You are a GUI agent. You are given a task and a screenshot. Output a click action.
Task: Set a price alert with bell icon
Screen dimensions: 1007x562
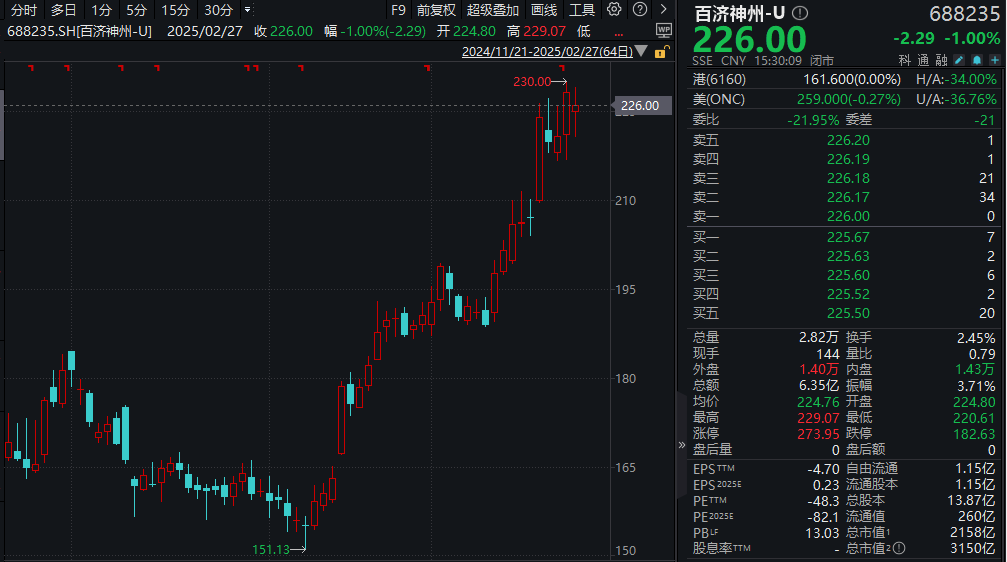977,60
